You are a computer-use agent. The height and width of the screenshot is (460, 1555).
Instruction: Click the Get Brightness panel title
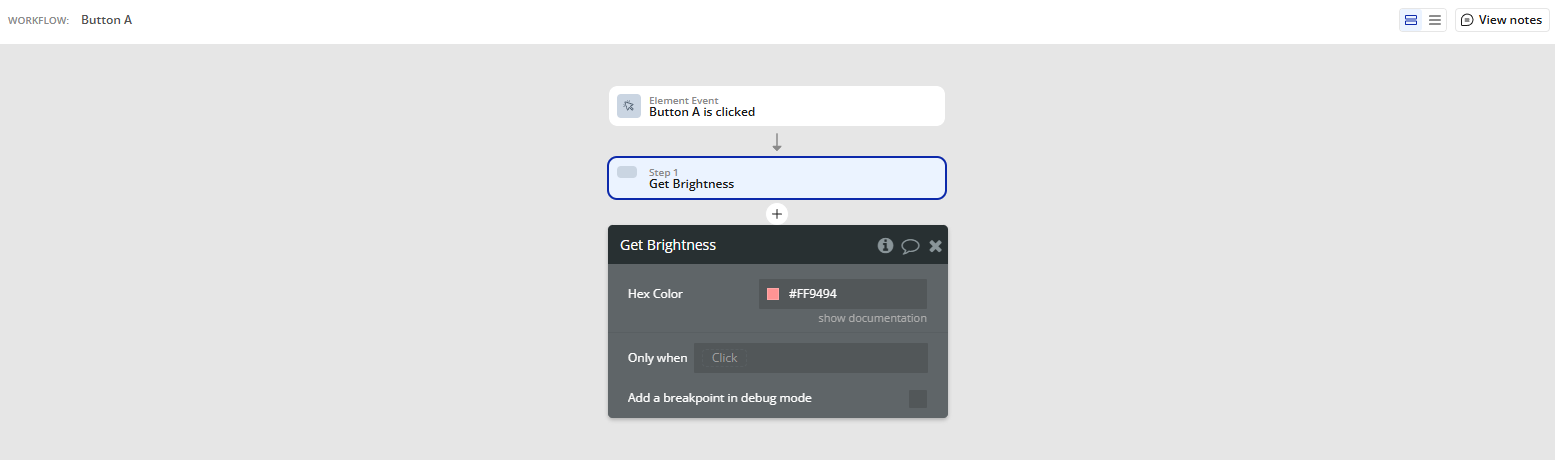pos(668,245)
